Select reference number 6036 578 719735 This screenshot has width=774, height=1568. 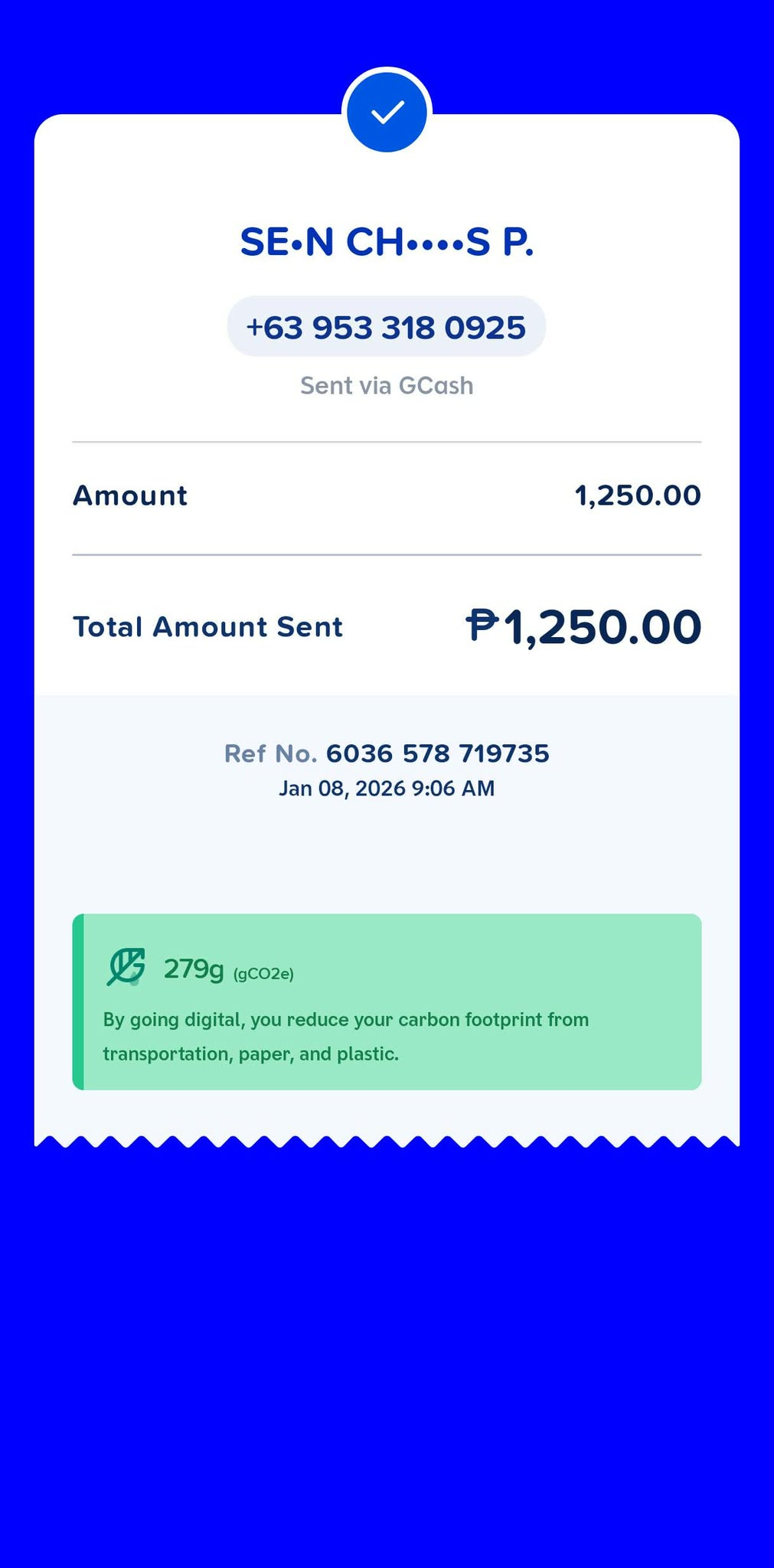437,753
